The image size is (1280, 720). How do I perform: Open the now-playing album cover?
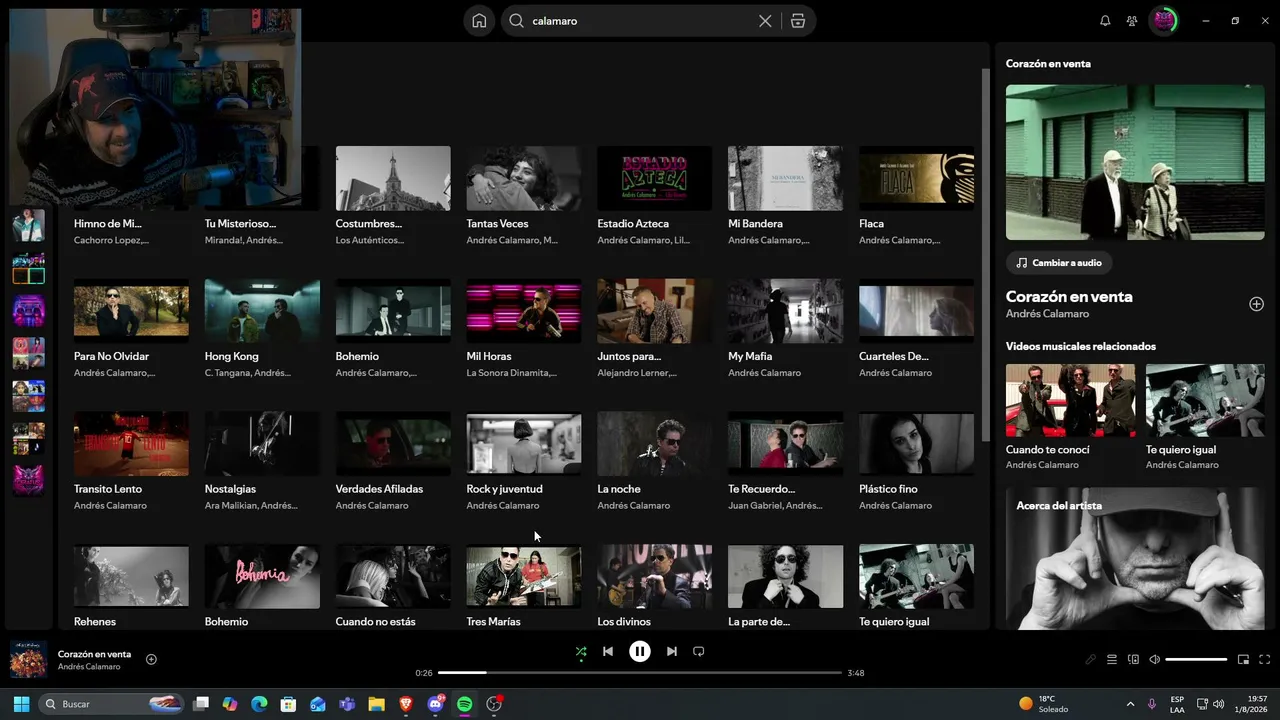point(28,660)
